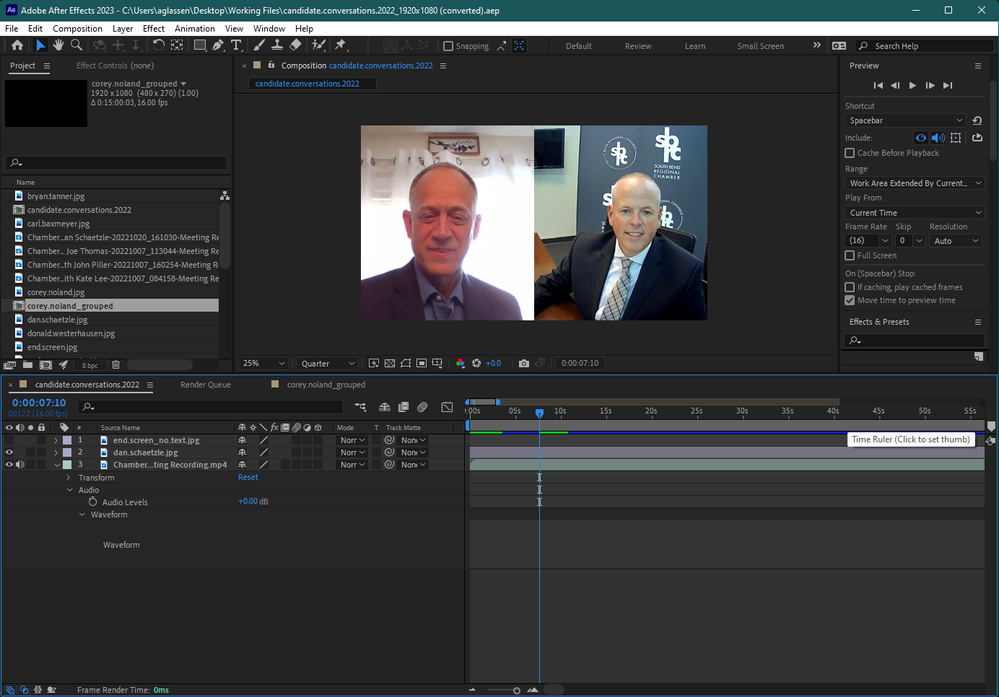Uncheck Move time to preview time
999x697 pixels.
coord(850,300)
